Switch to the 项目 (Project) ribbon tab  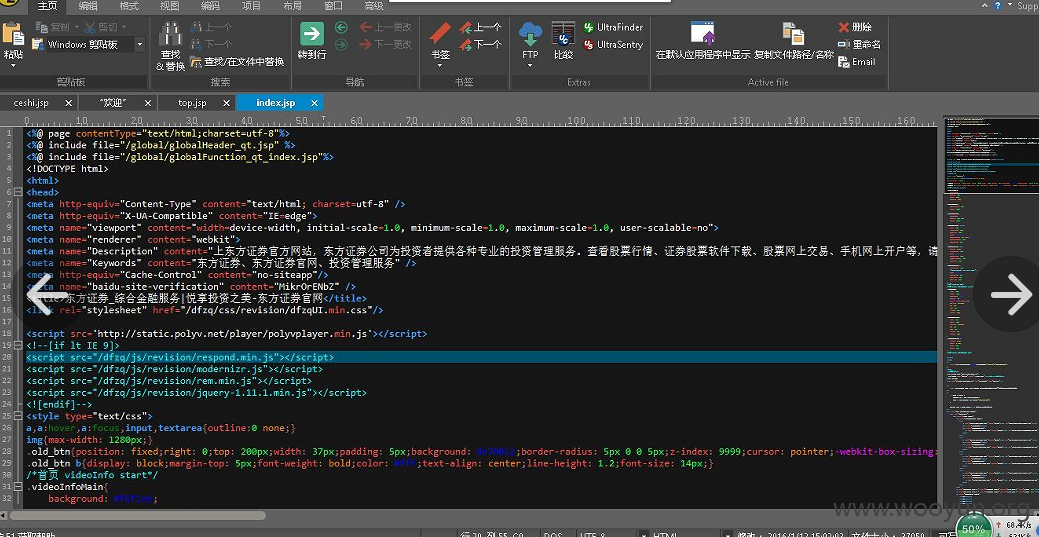(x=252, y=7)
